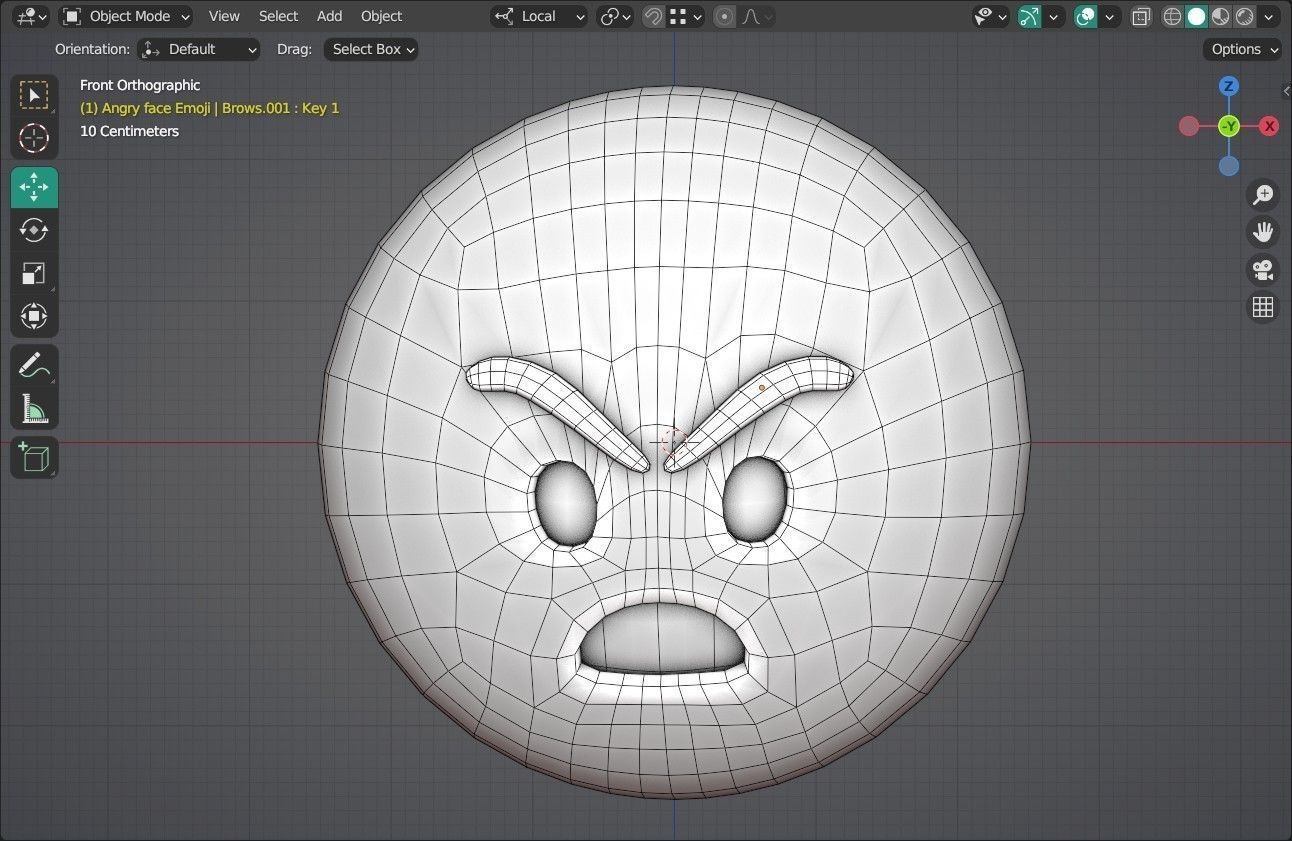Image resolution: width=1292 pixels, height=841 pixels.
Task: Open the viewport Options menu
Action: pos(1241,49)
